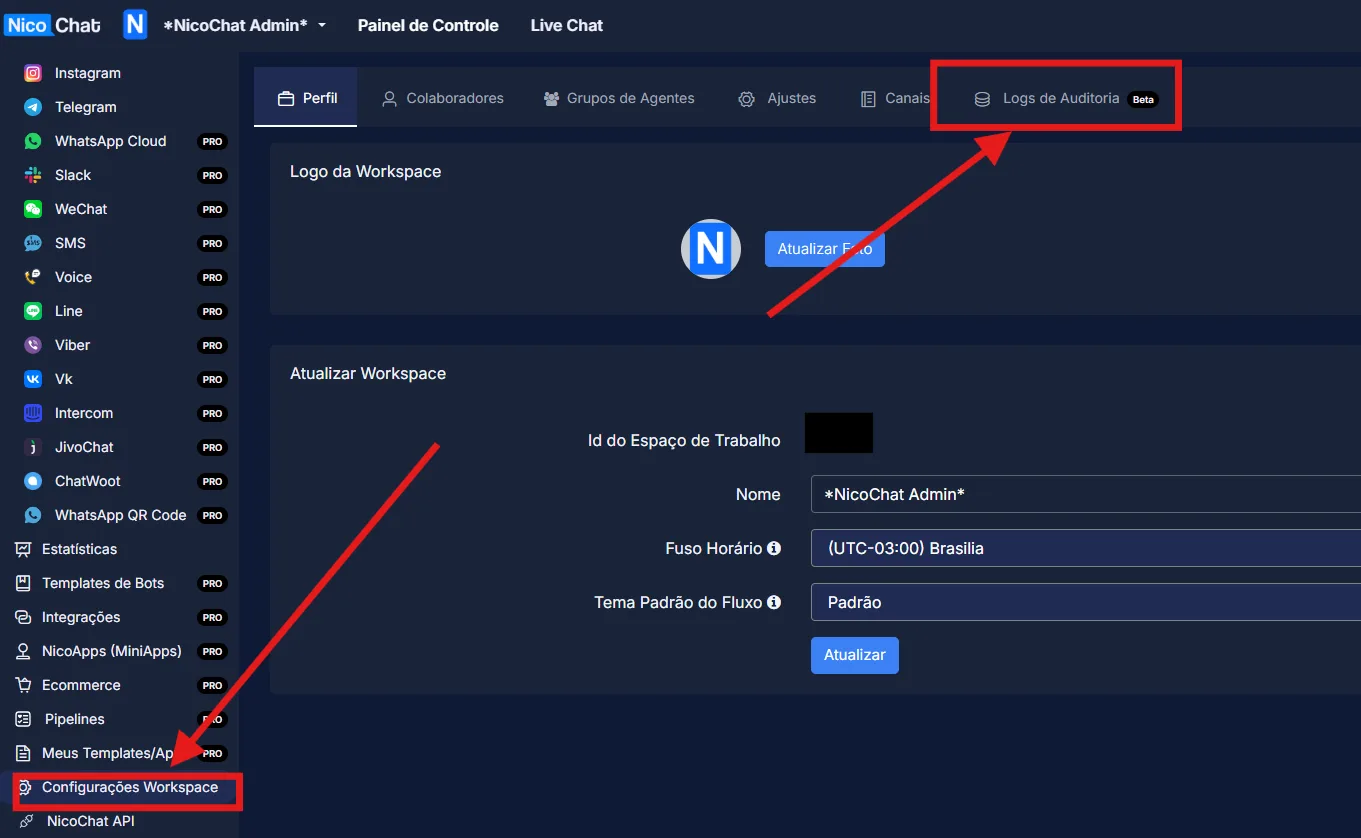This screenshot has width=1361, height=838.
Task: Switch to the Canais tab
Action: (x=895, y=98)
